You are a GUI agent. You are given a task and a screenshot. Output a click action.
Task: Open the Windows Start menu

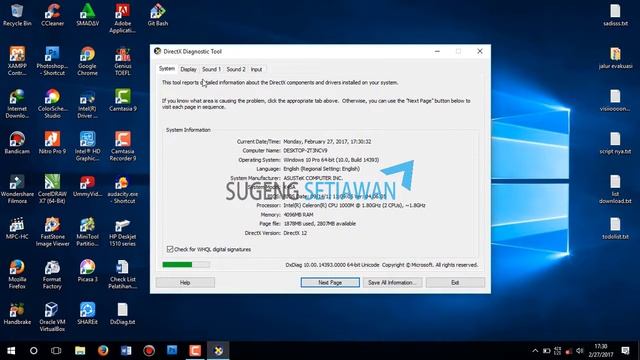tap(11, 351)
